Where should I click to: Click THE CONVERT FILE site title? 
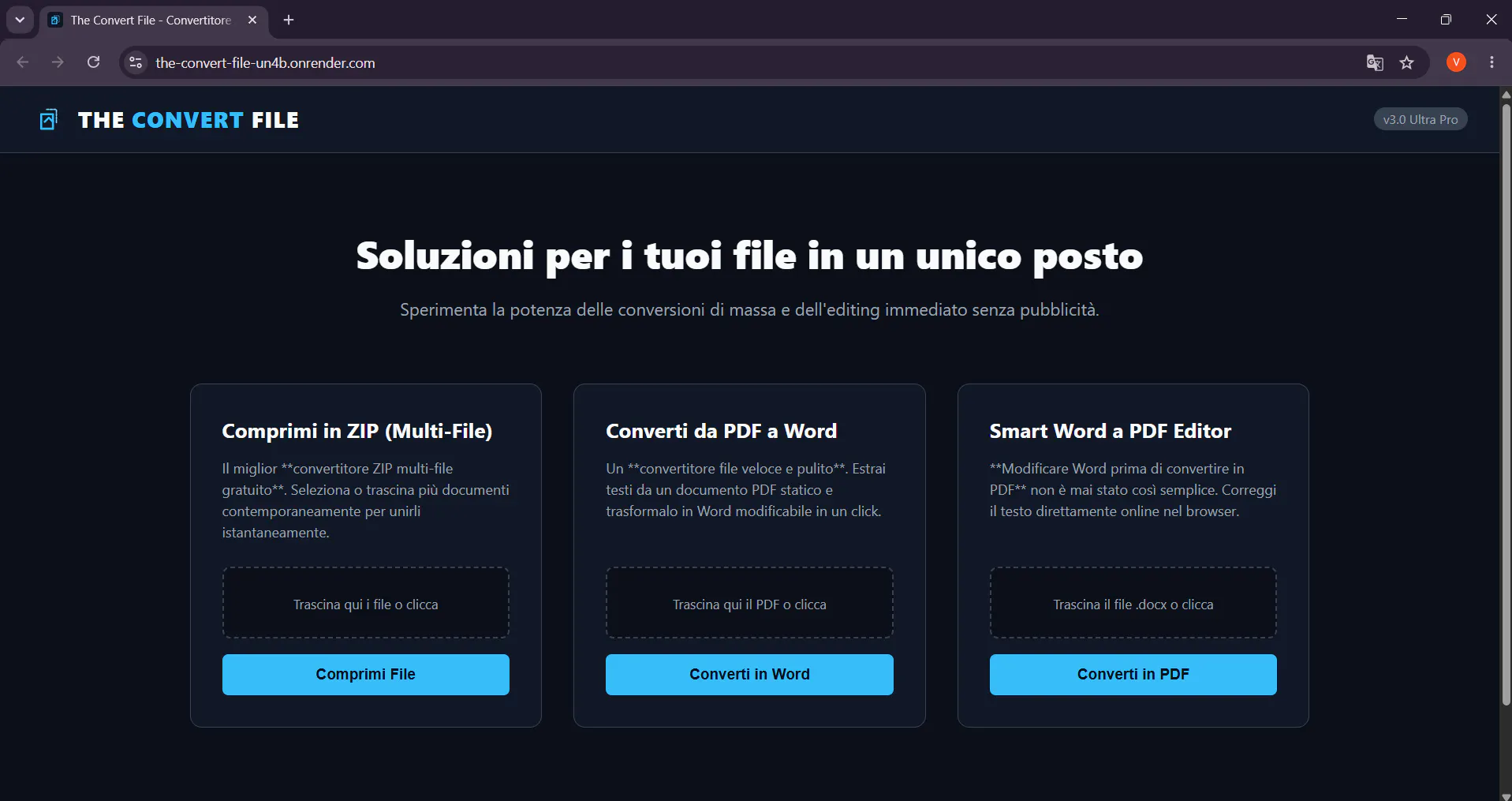pos(189,120)
